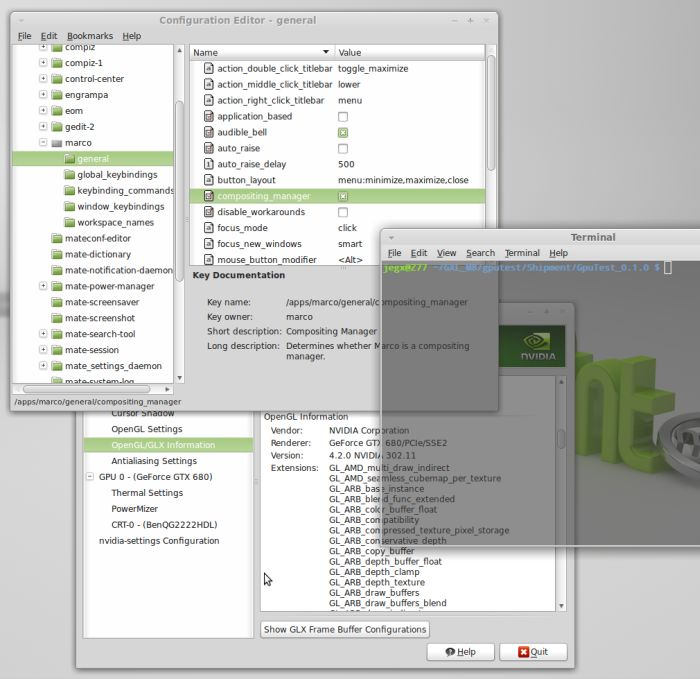Click the mate-screensaver folder icon
This screenshot has height=679, width=700.
(x=57, y=302)
